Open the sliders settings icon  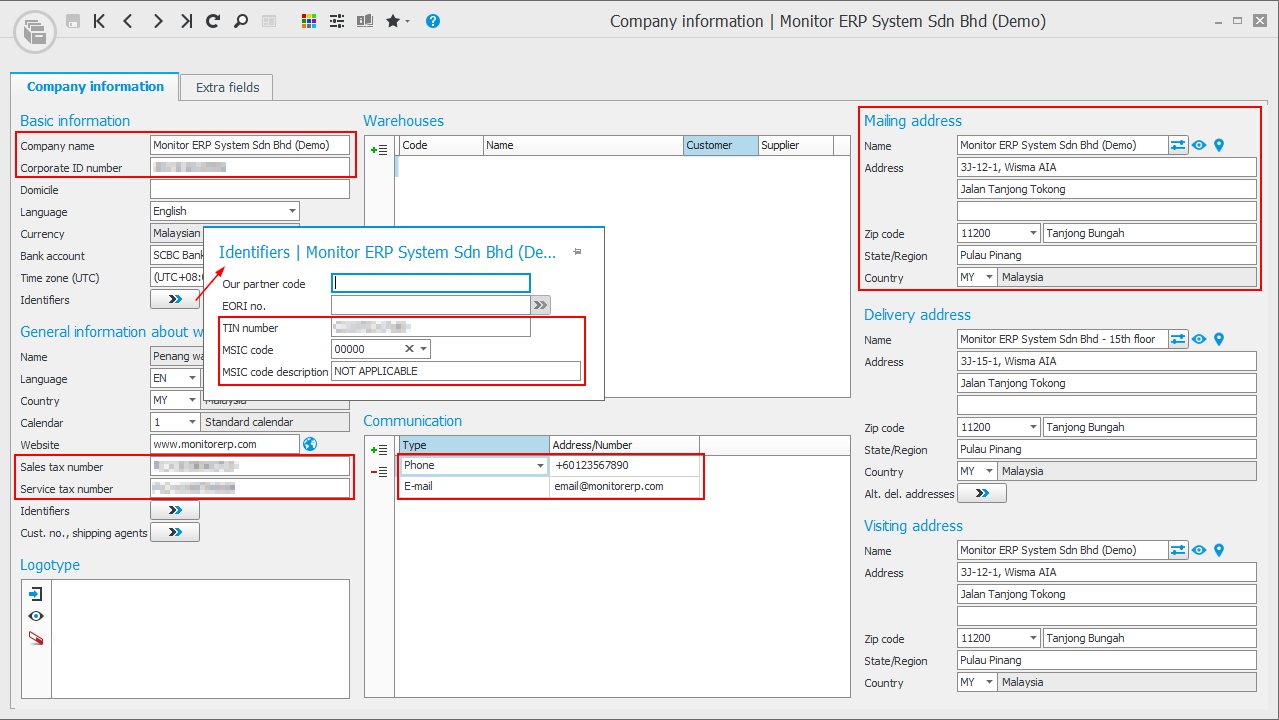coord(337,21)
